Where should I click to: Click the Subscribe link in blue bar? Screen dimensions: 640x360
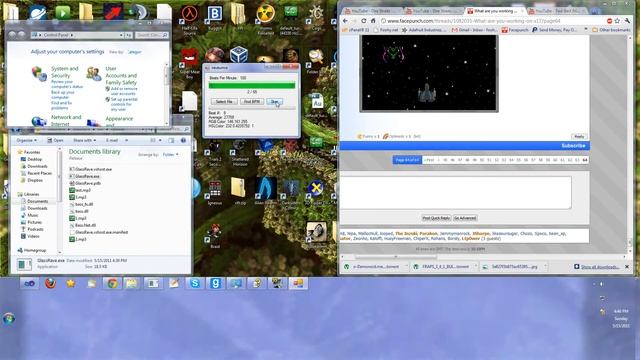573,146
